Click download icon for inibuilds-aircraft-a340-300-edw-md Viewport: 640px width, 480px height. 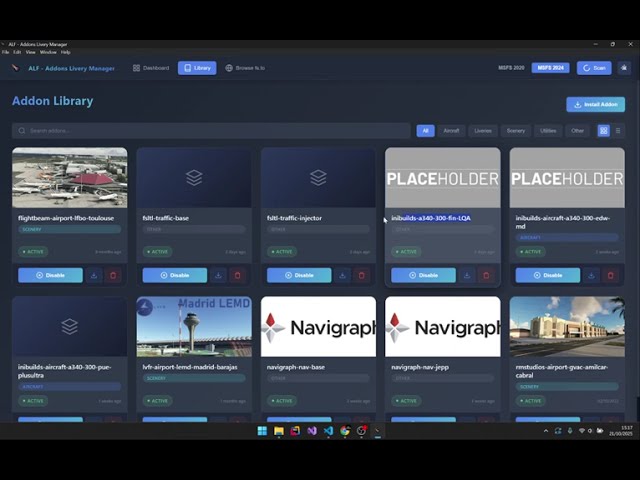(591, 275)
